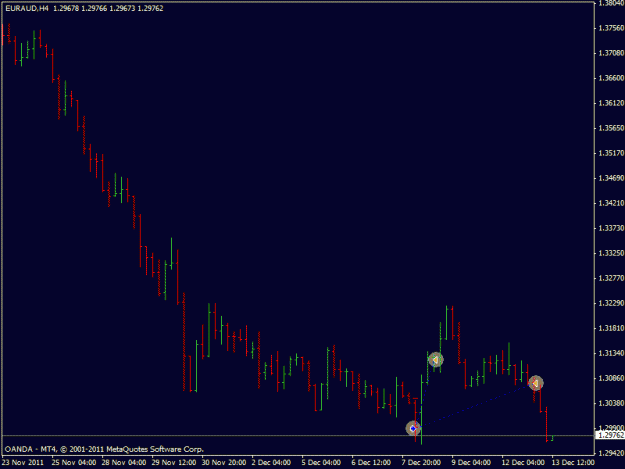
Task: Click the blue trade entry marker near 1.29900
Action: point(413,428)
